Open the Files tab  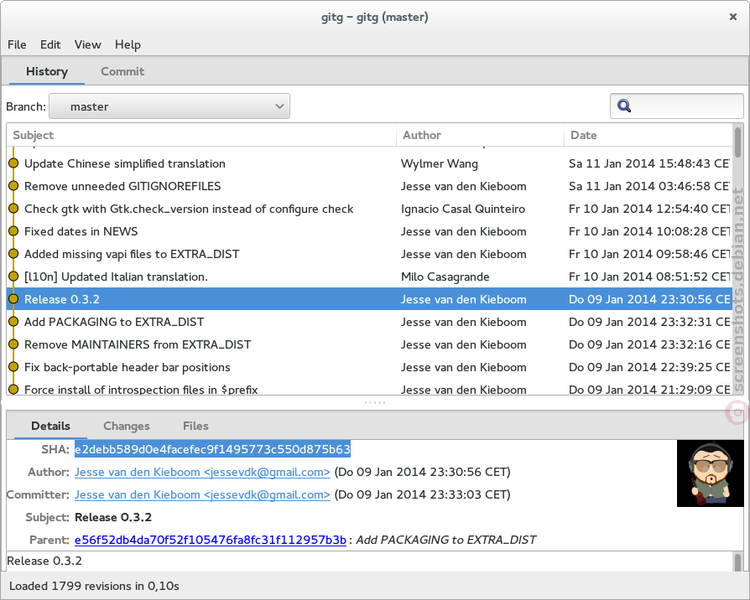(196, 426)
